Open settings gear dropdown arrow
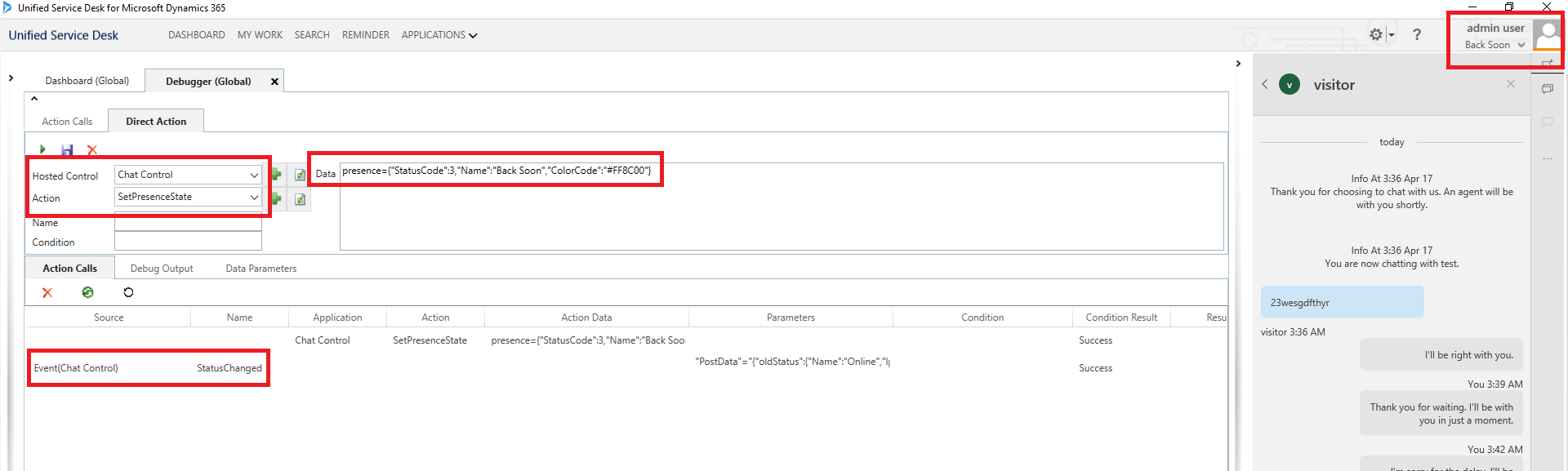 (x=1392, y=35)
